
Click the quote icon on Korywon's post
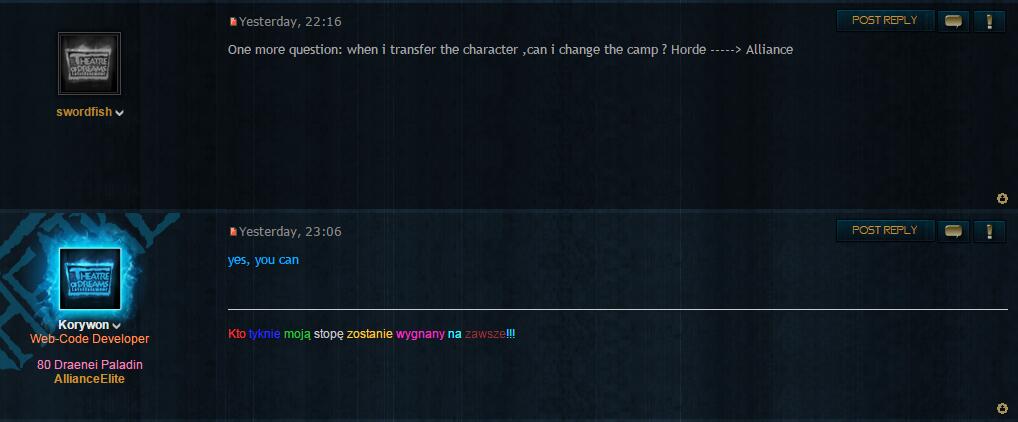click(953, 231)
